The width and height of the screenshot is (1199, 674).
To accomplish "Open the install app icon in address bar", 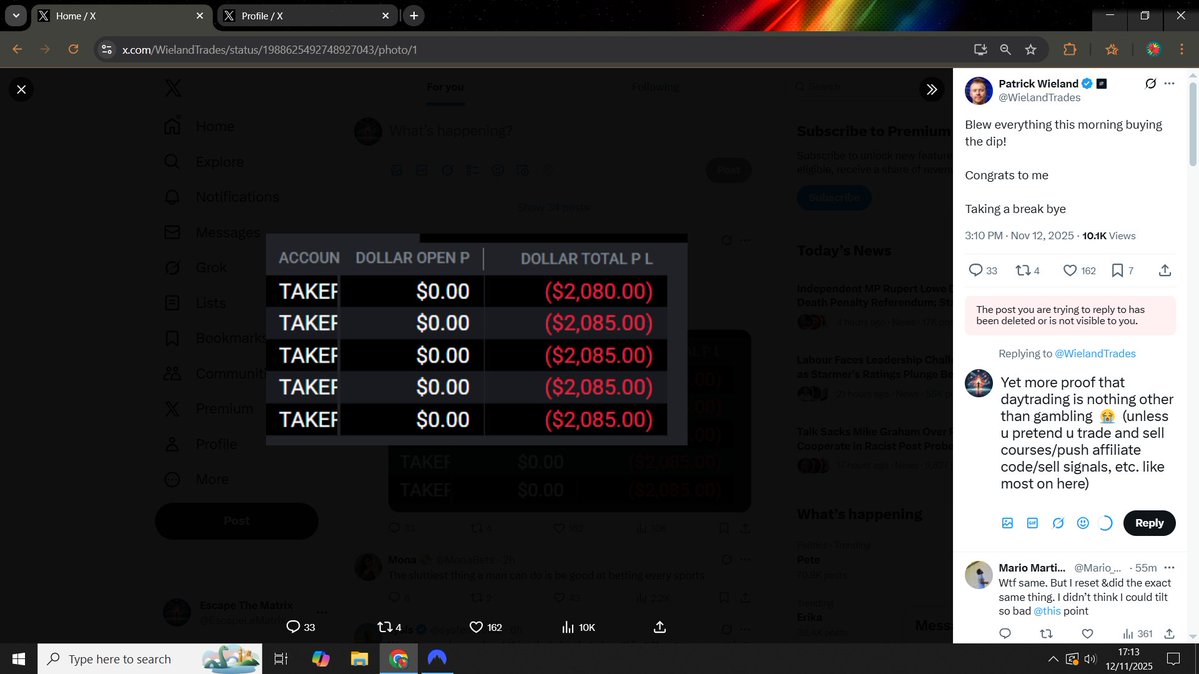I will coord(980,49).
